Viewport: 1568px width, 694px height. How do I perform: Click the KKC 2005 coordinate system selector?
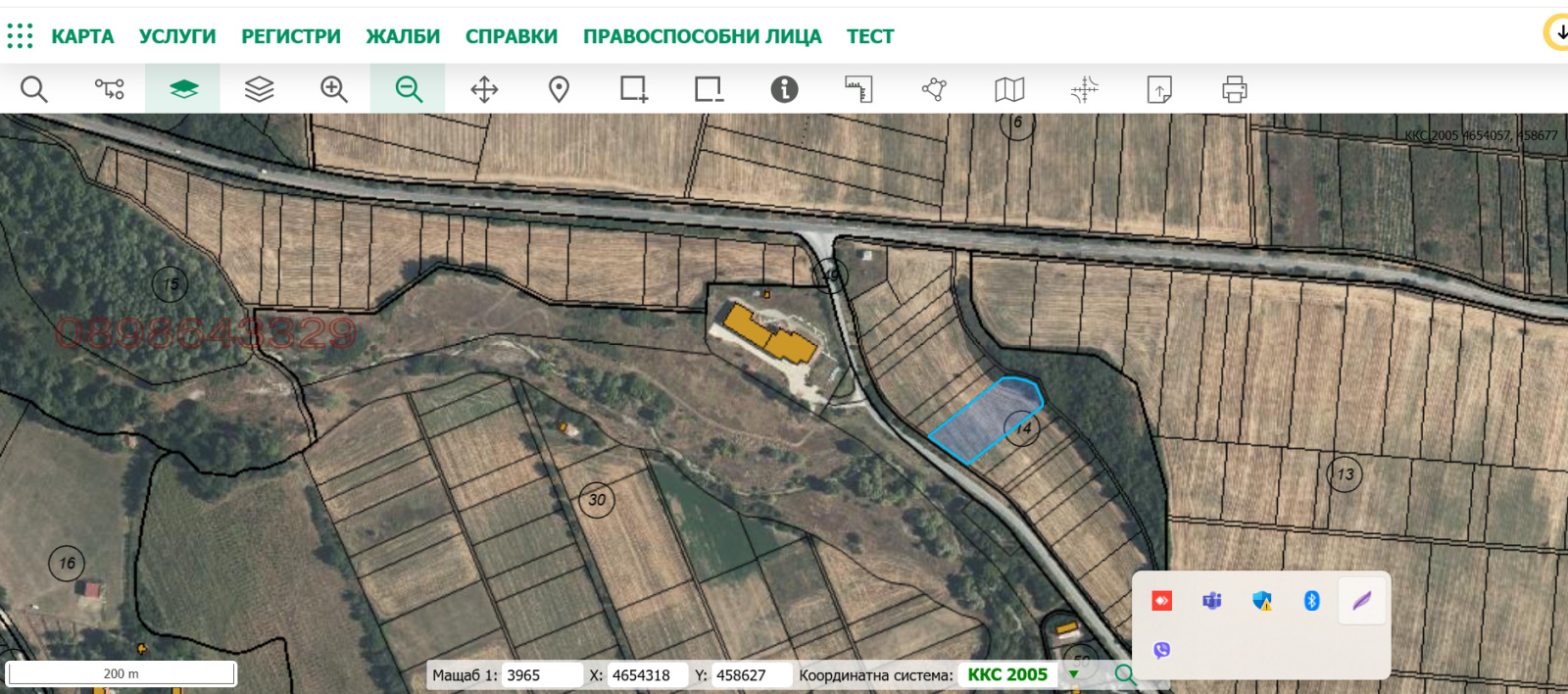click(1007, 674)
